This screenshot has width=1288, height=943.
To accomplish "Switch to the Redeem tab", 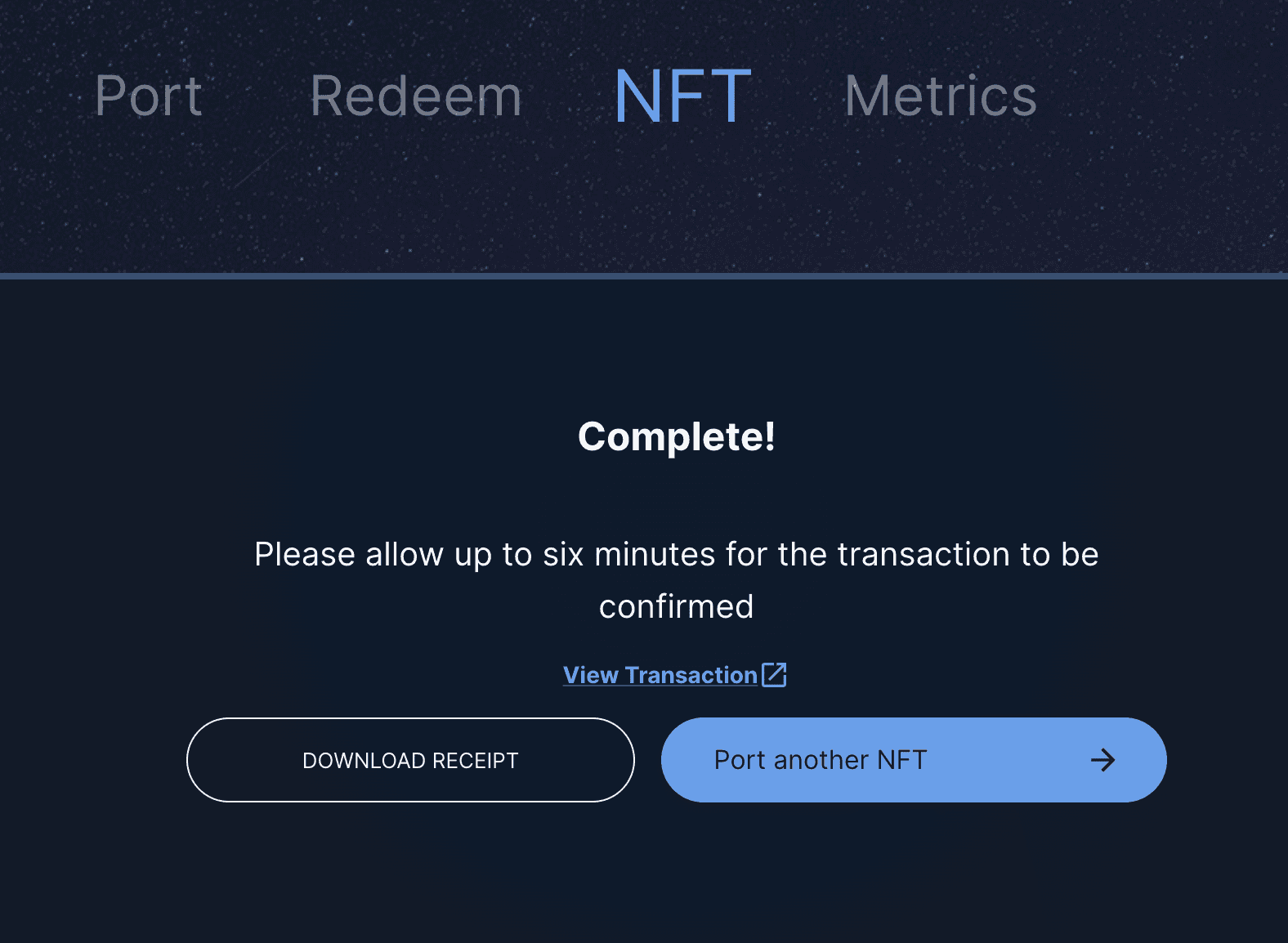I will pyautogui.click(x=416, y=96).
